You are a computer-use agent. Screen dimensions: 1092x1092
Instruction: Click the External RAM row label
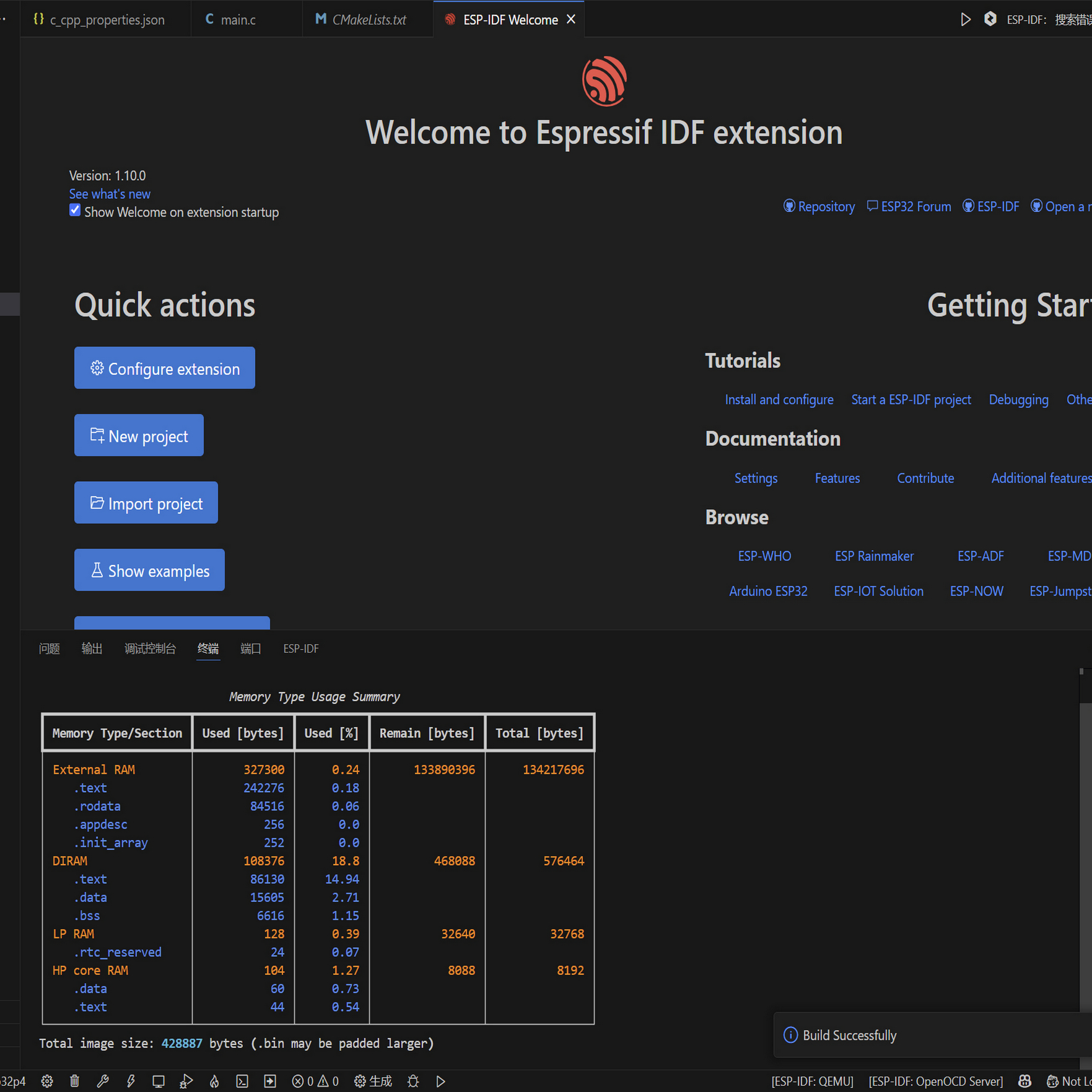94,770
